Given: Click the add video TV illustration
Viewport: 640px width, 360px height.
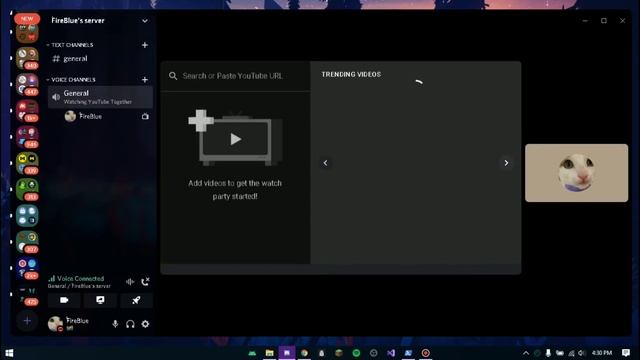Looking at the screenshot, I should pos(235,138).
